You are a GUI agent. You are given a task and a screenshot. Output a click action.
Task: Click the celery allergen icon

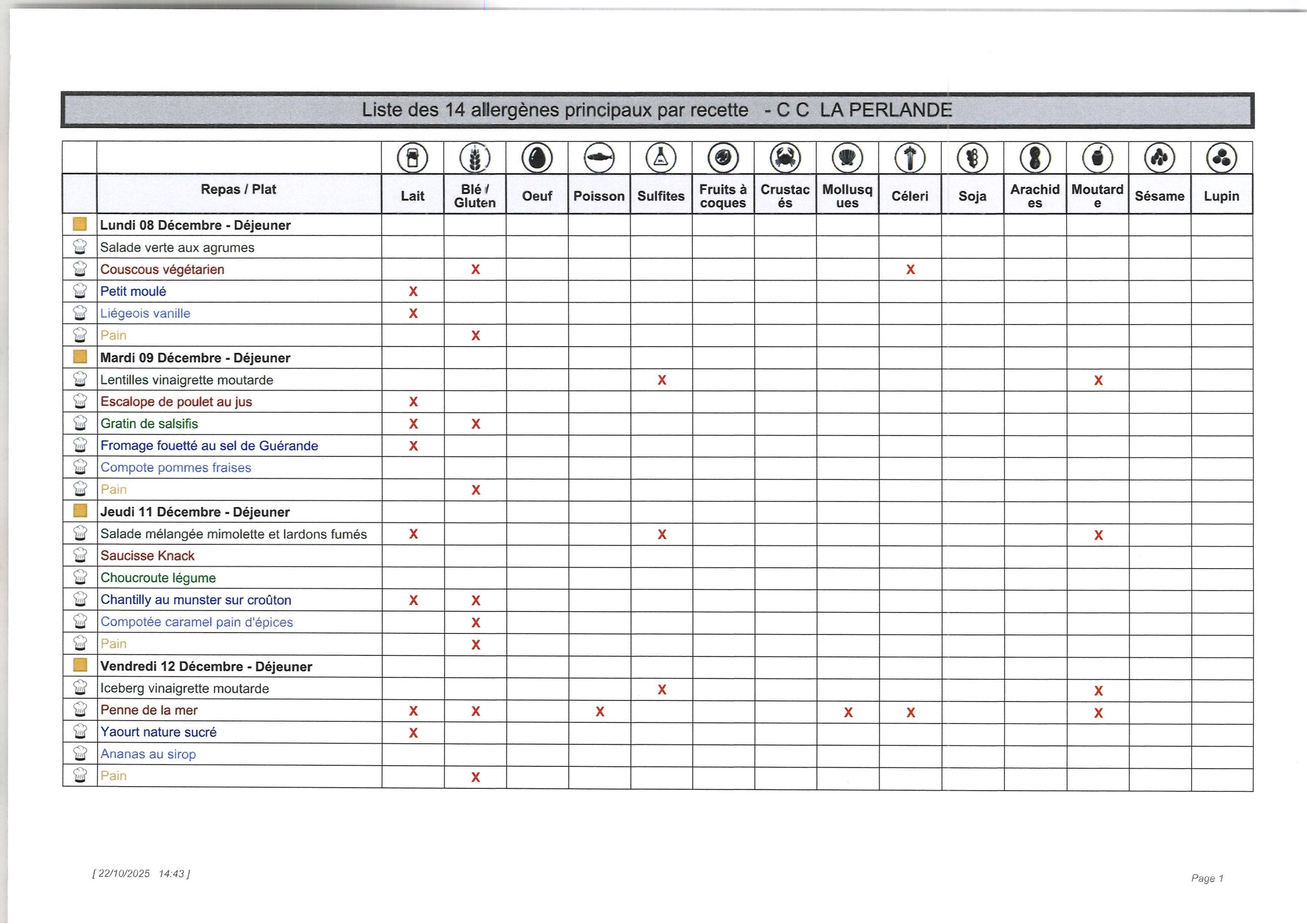click(910, 158)
